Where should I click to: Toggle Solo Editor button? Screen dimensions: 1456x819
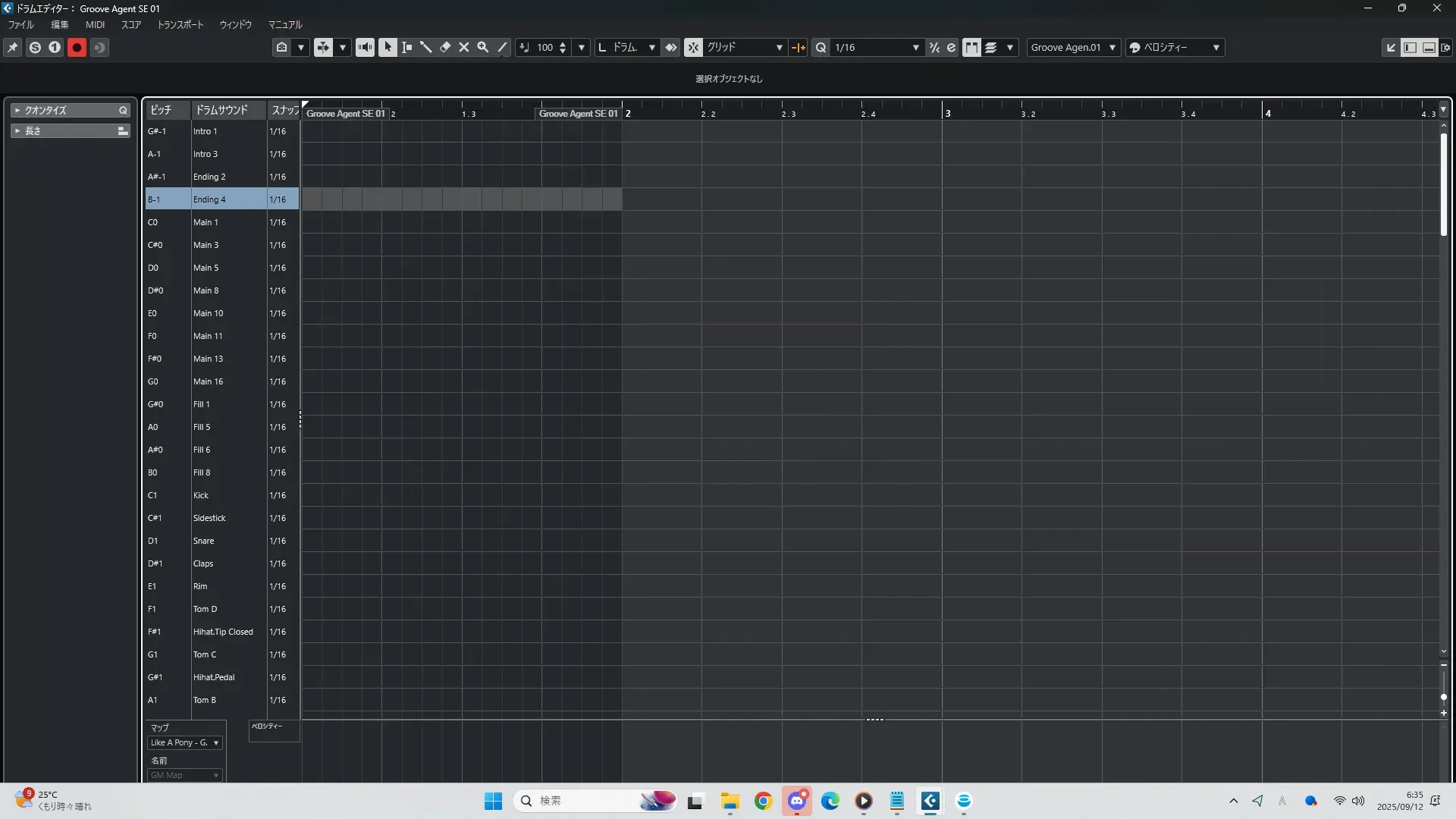coord(35,47)
